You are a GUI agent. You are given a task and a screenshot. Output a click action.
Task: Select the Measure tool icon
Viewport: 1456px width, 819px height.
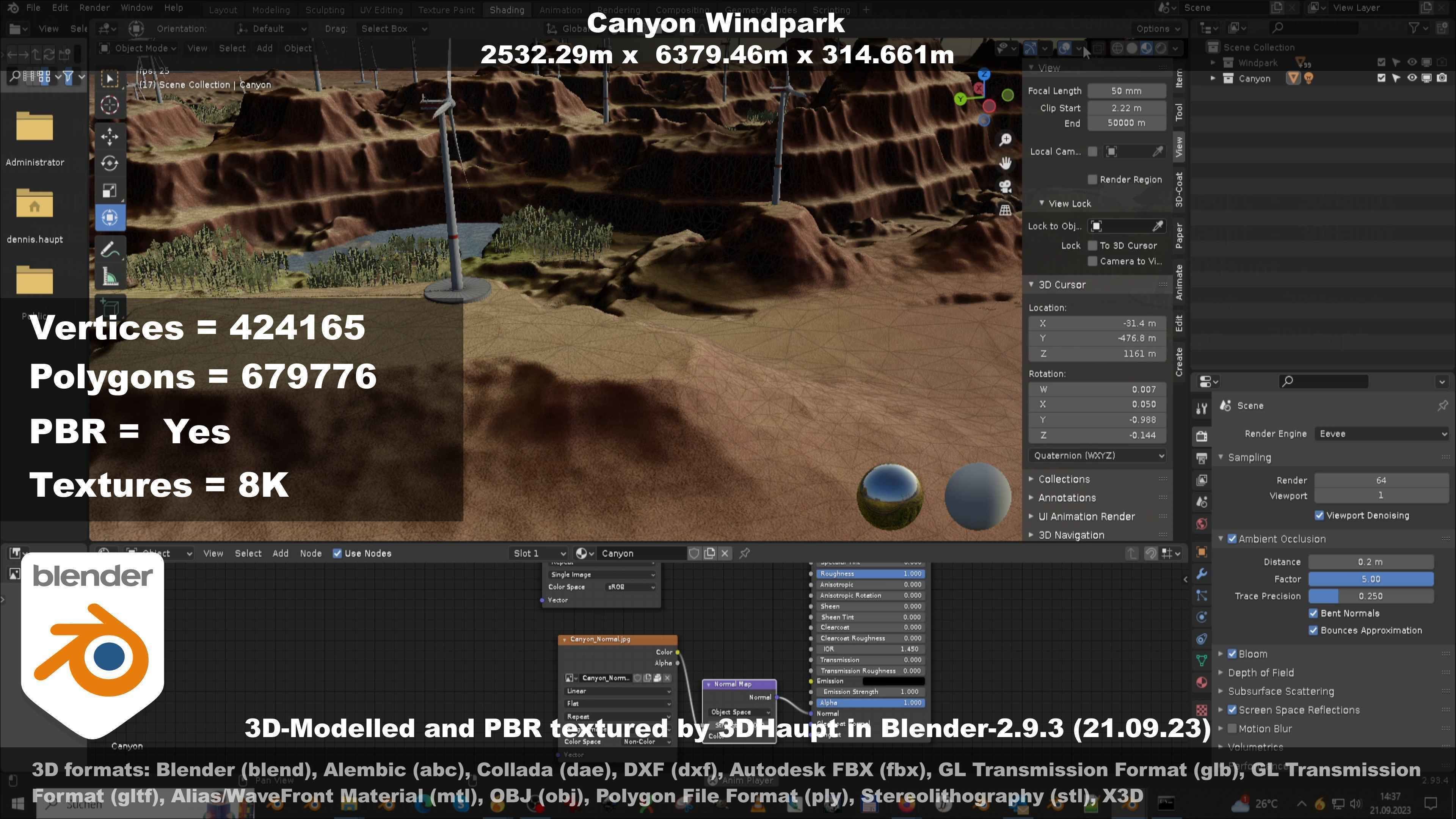[x=110, y=277]
